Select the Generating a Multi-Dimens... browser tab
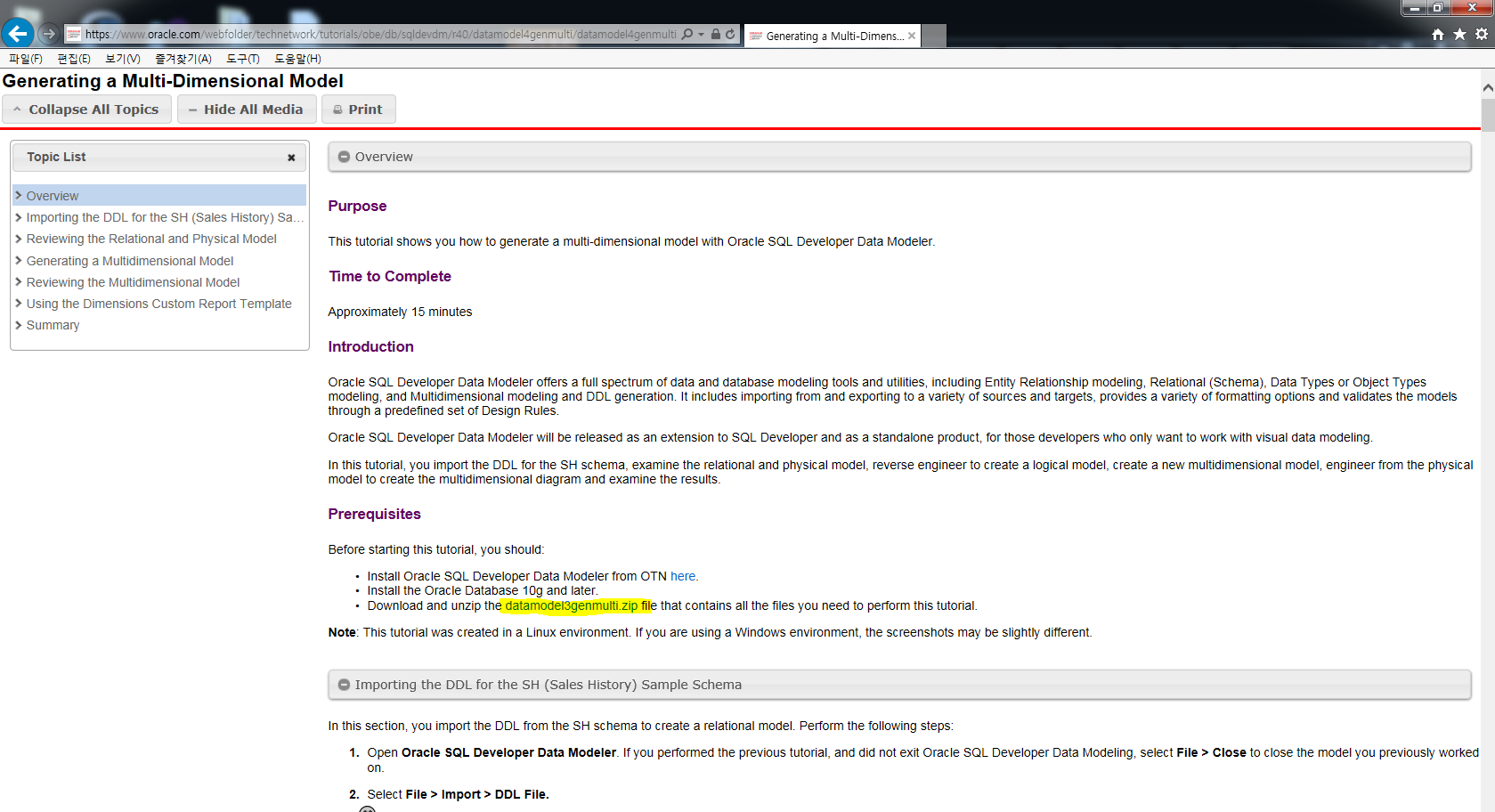This screenshot has height=812, width=1495. click(x=833, y=36)
